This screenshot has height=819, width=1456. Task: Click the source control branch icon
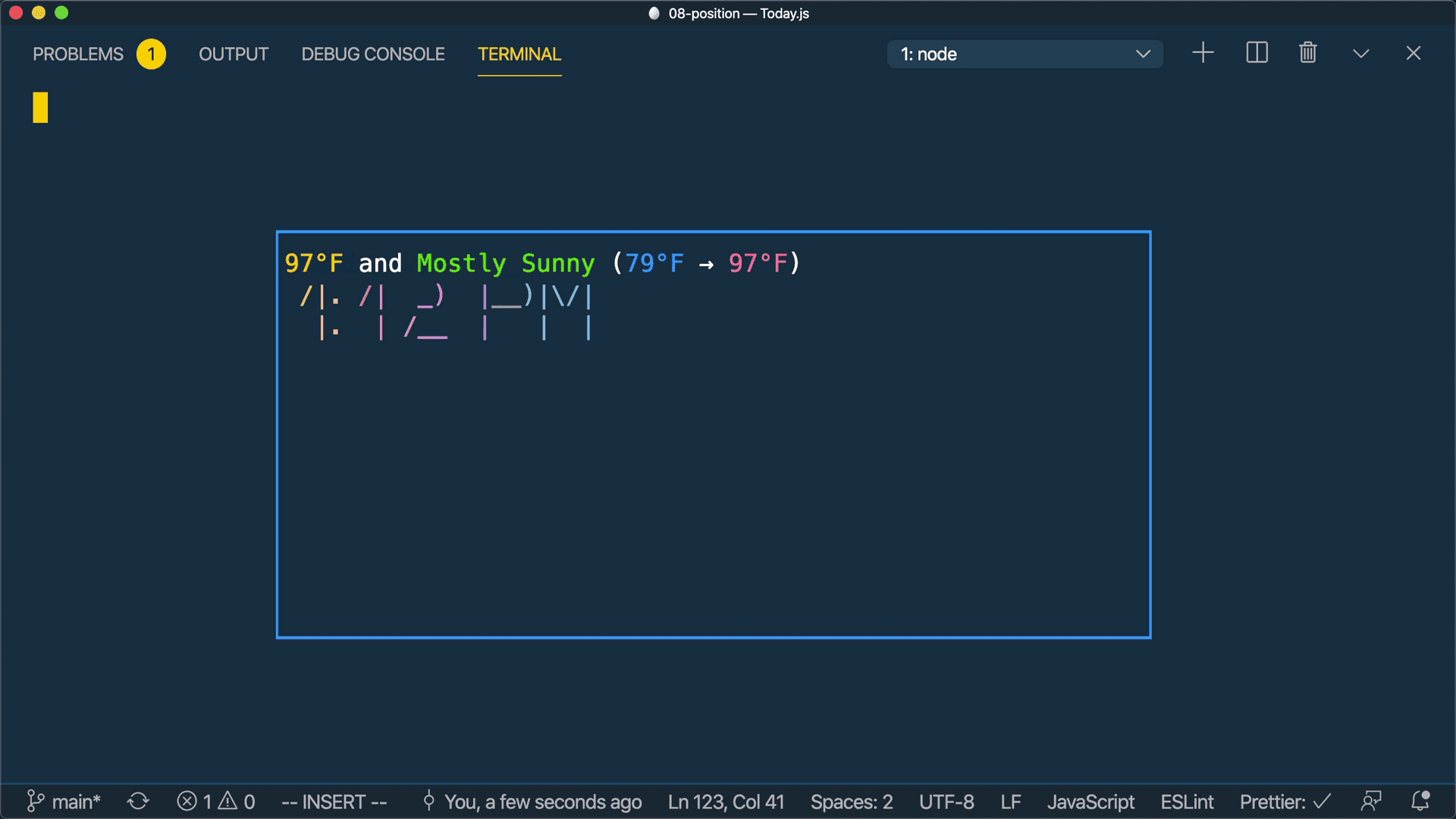tap(35, 802)
